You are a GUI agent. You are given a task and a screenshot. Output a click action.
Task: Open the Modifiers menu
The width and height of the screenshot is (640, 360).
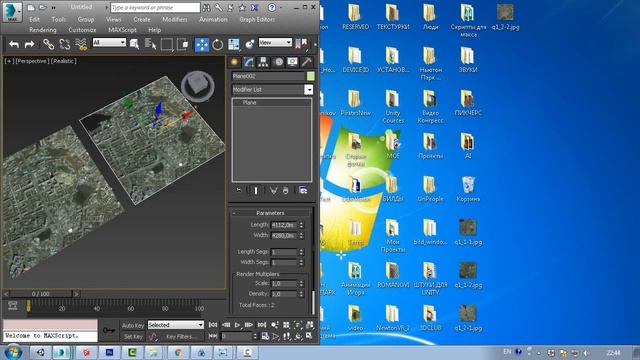pos(175,19)
